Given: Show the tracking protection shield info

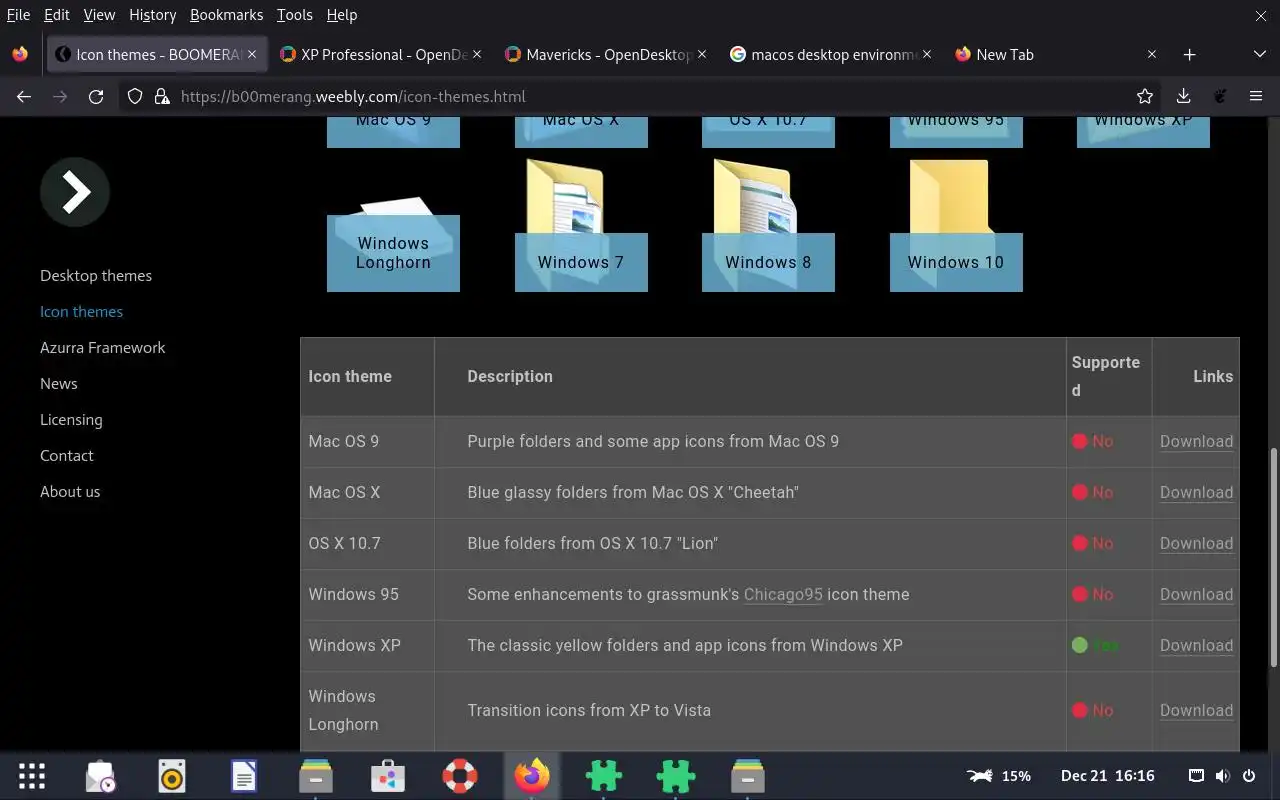Looking at the screenshot, I should point(136,96).
